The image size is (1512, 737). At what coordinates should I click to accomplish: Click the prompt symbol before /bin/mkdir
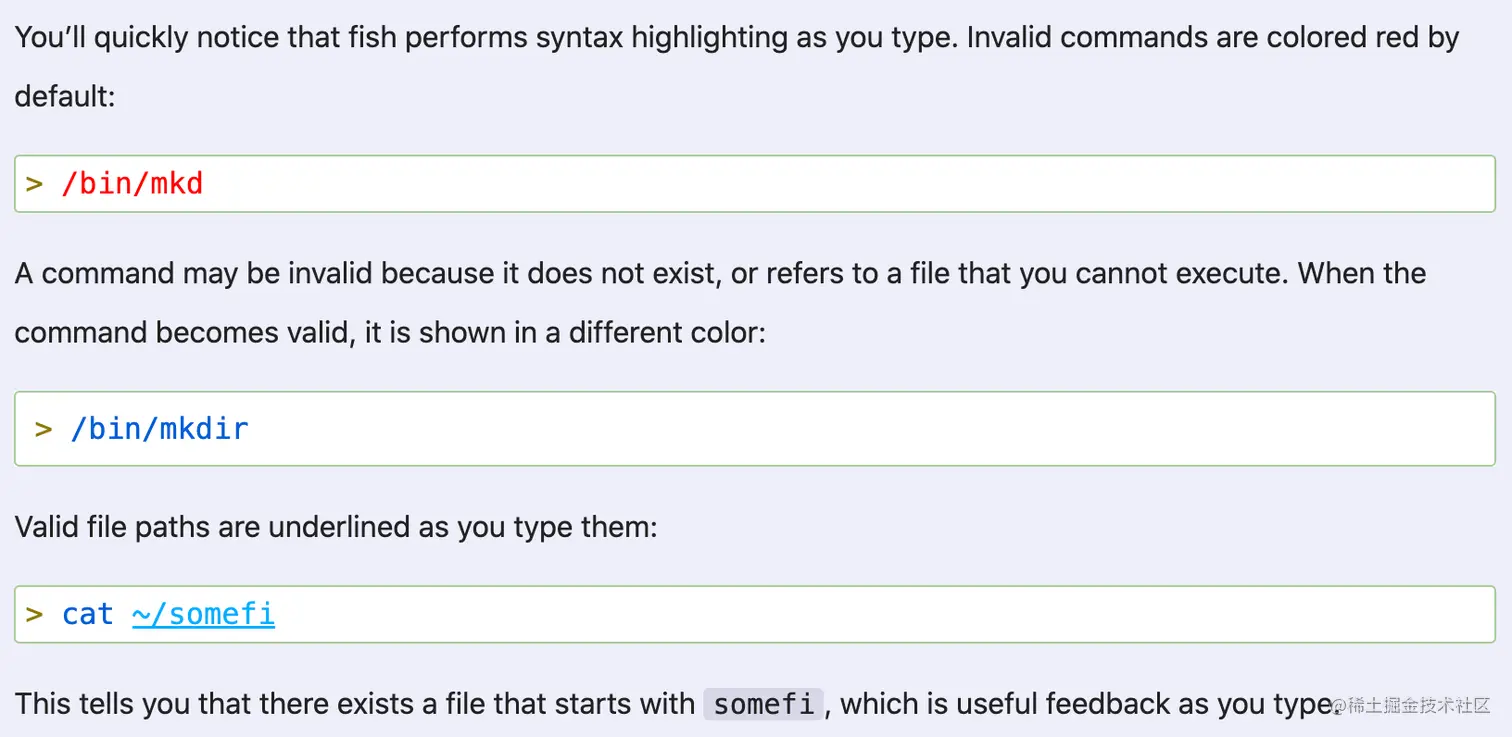click(x=43, y=429)
